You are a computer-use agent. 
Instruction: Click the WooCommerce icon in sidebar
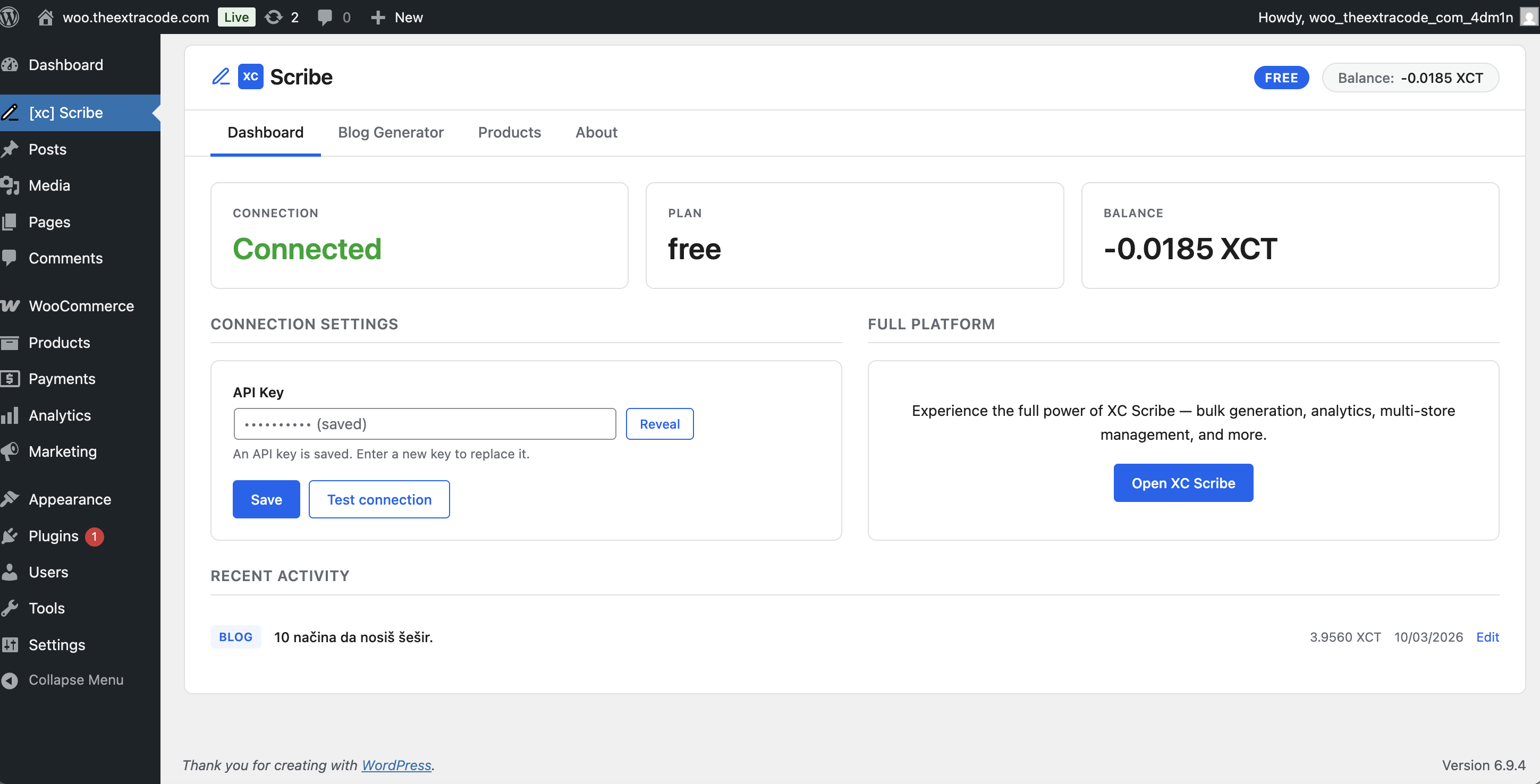[10, 306]
